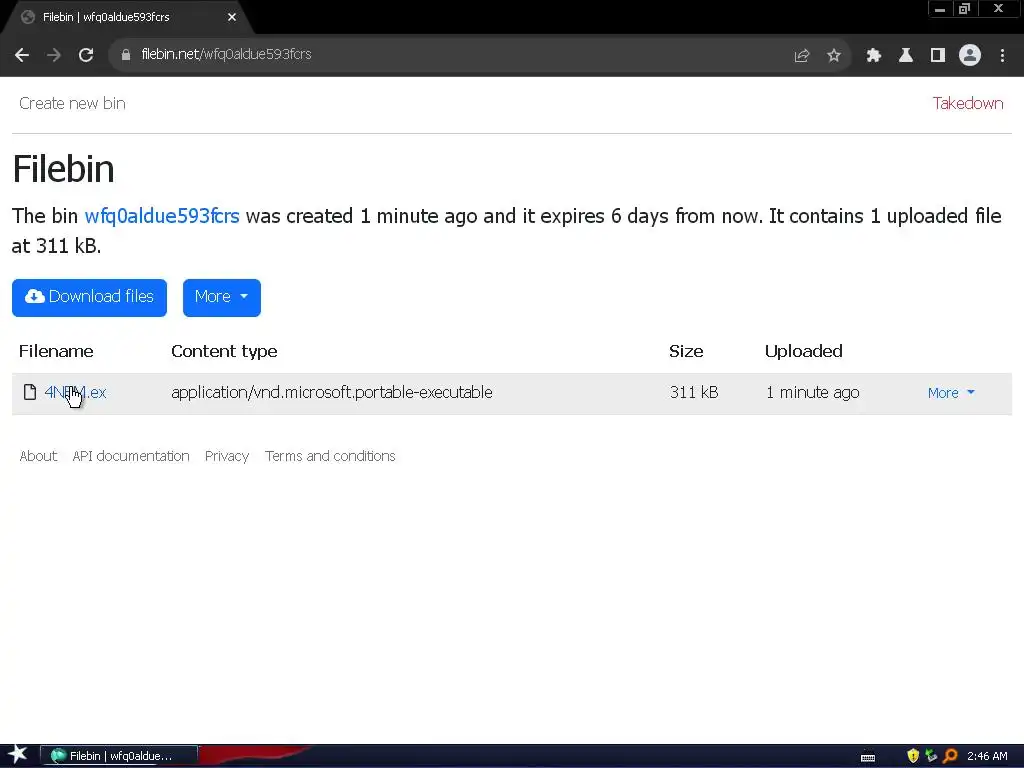This screenshot has width=1024, height=768.
Task: Open Chrome Labs flask icon
Action: coord(906,56)
